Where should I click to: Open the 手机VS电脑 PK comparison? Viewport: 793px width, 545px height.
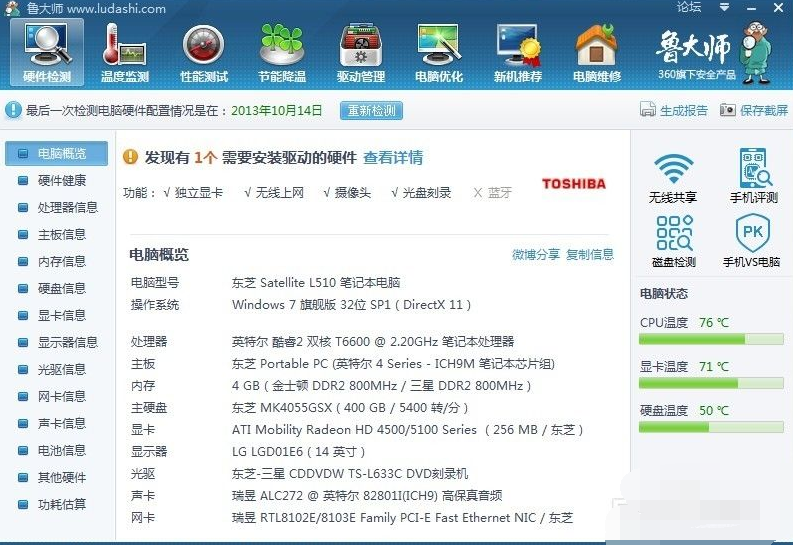coord(751,242)
